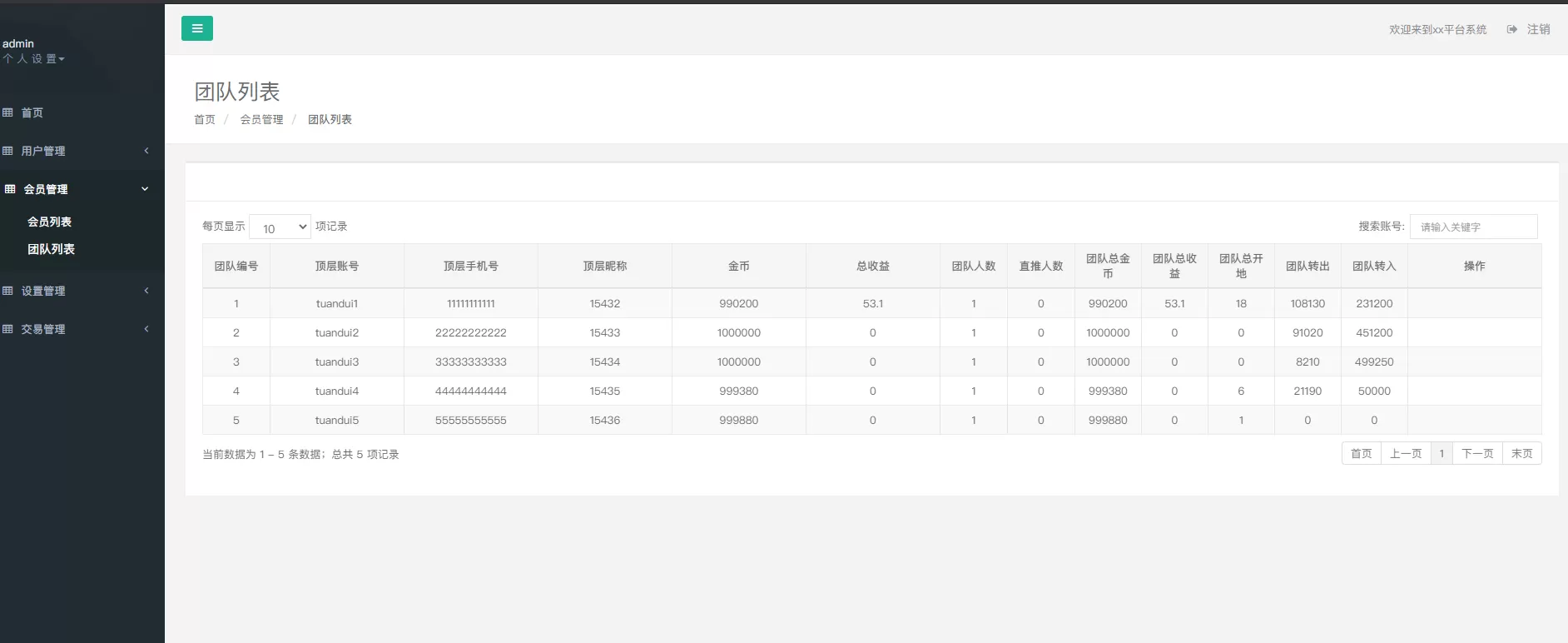1568x643 pixels.
Task: Collapse the 会员管理 sidebar section
Action: [x=145, y=189]
